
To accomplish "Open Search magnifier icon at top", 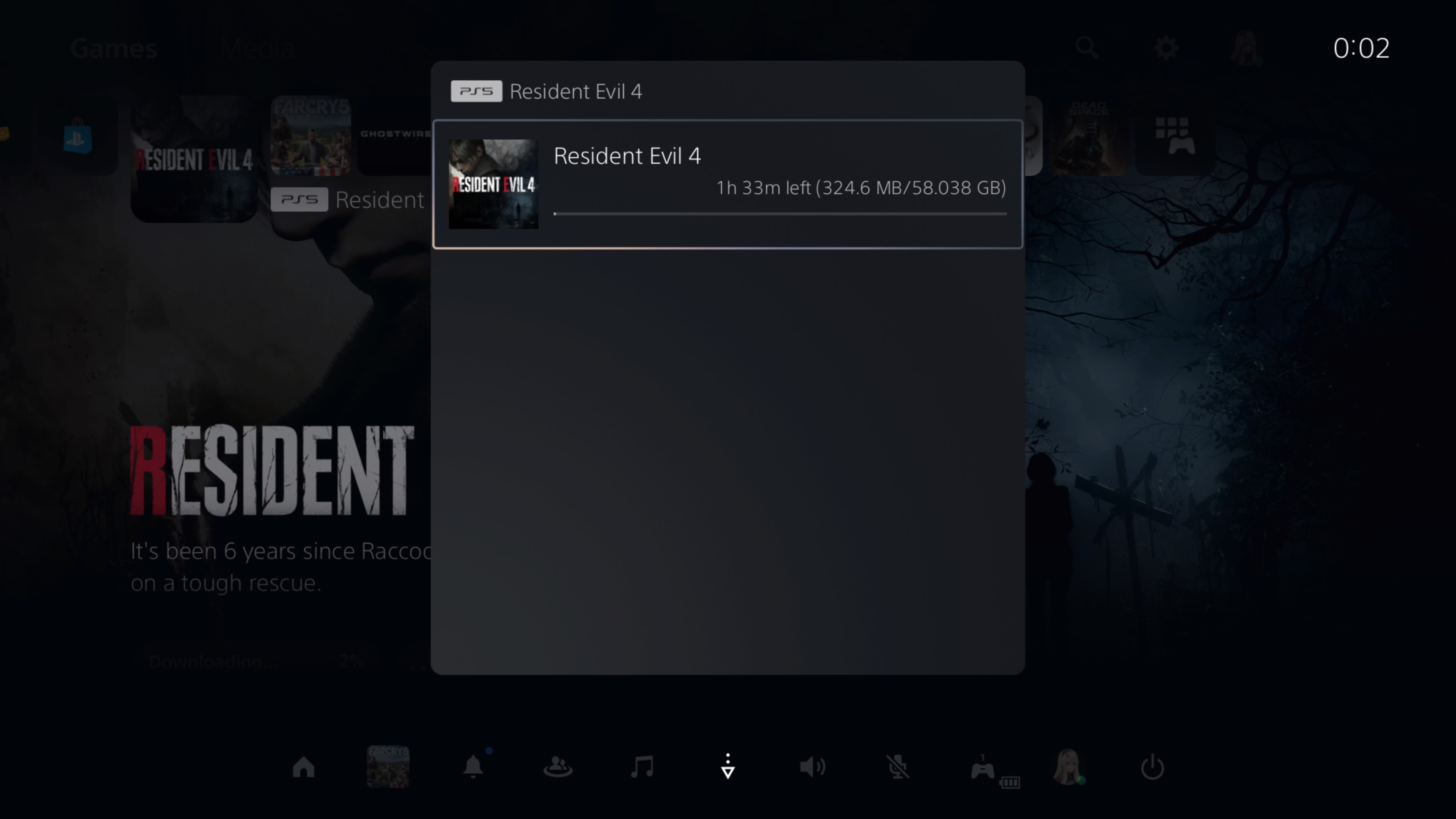I will [x=1087, y=48].
